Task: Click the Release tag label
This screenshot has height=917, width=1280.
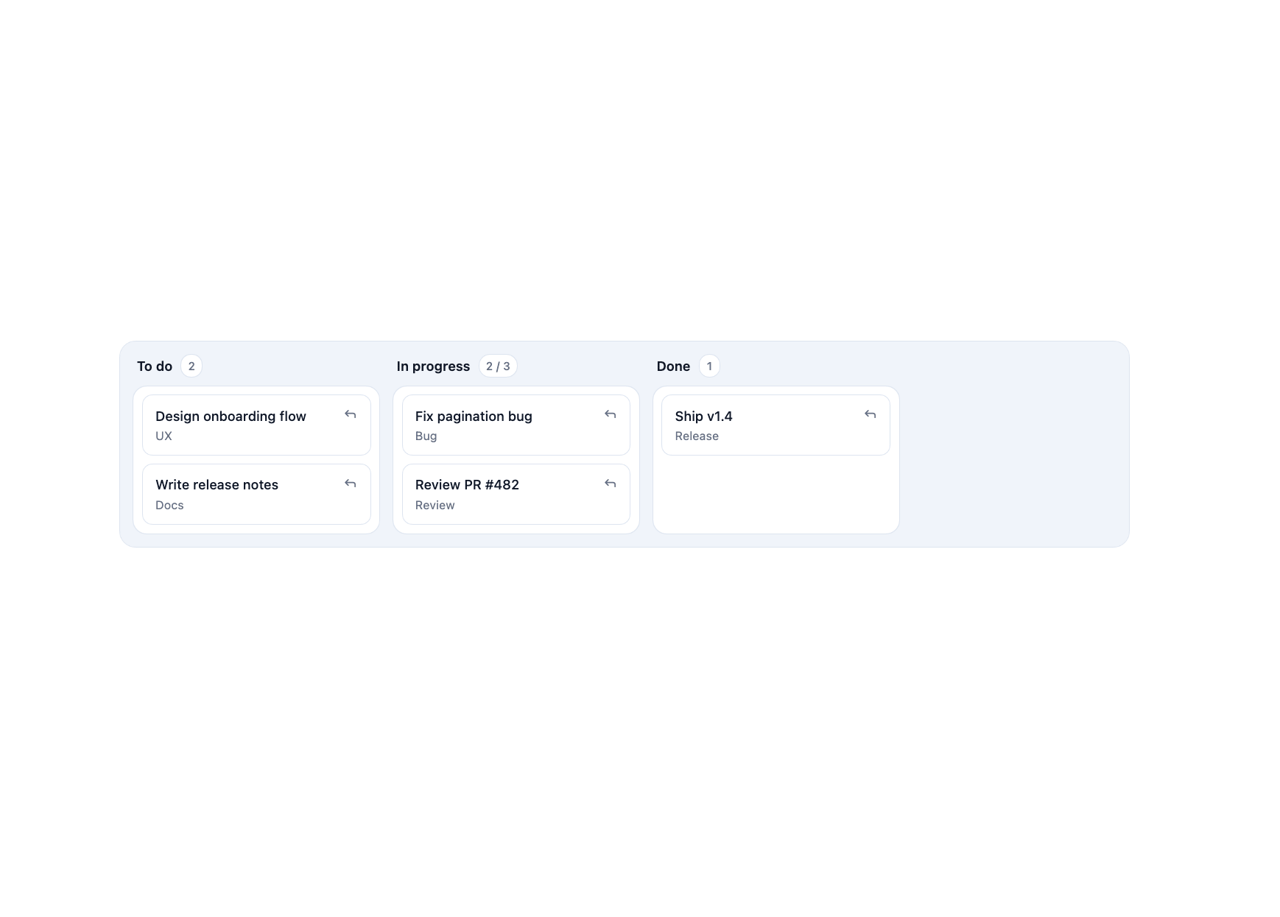Action: coord(697,436)
